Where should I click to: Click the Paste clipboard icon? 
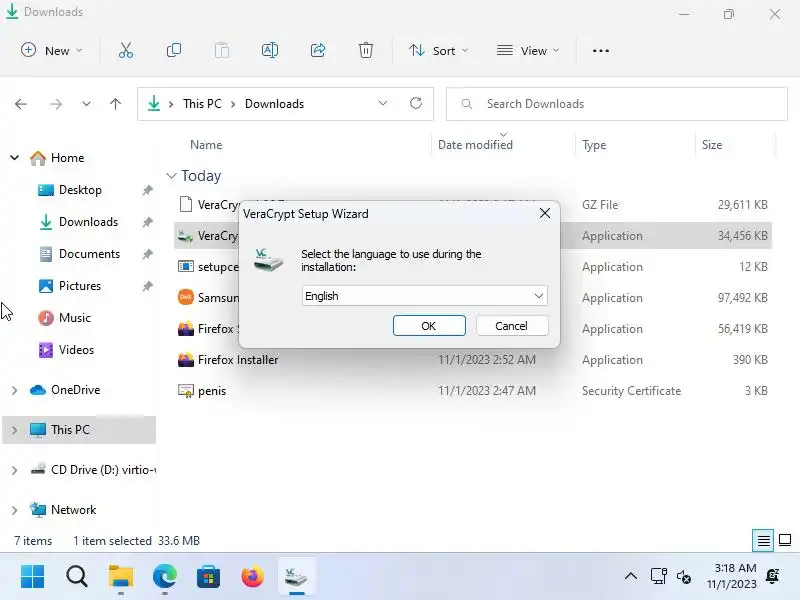[x=222, y=51]
